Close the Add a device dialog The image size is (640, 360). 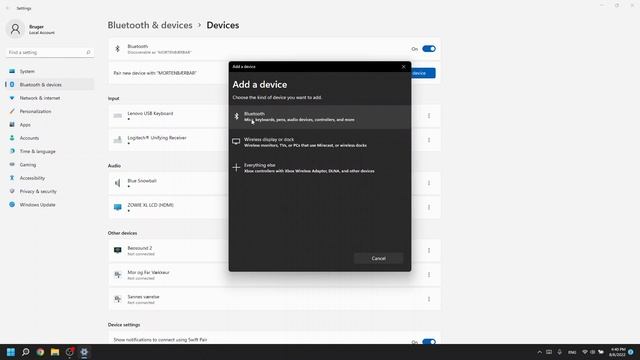tap(403, 67)
